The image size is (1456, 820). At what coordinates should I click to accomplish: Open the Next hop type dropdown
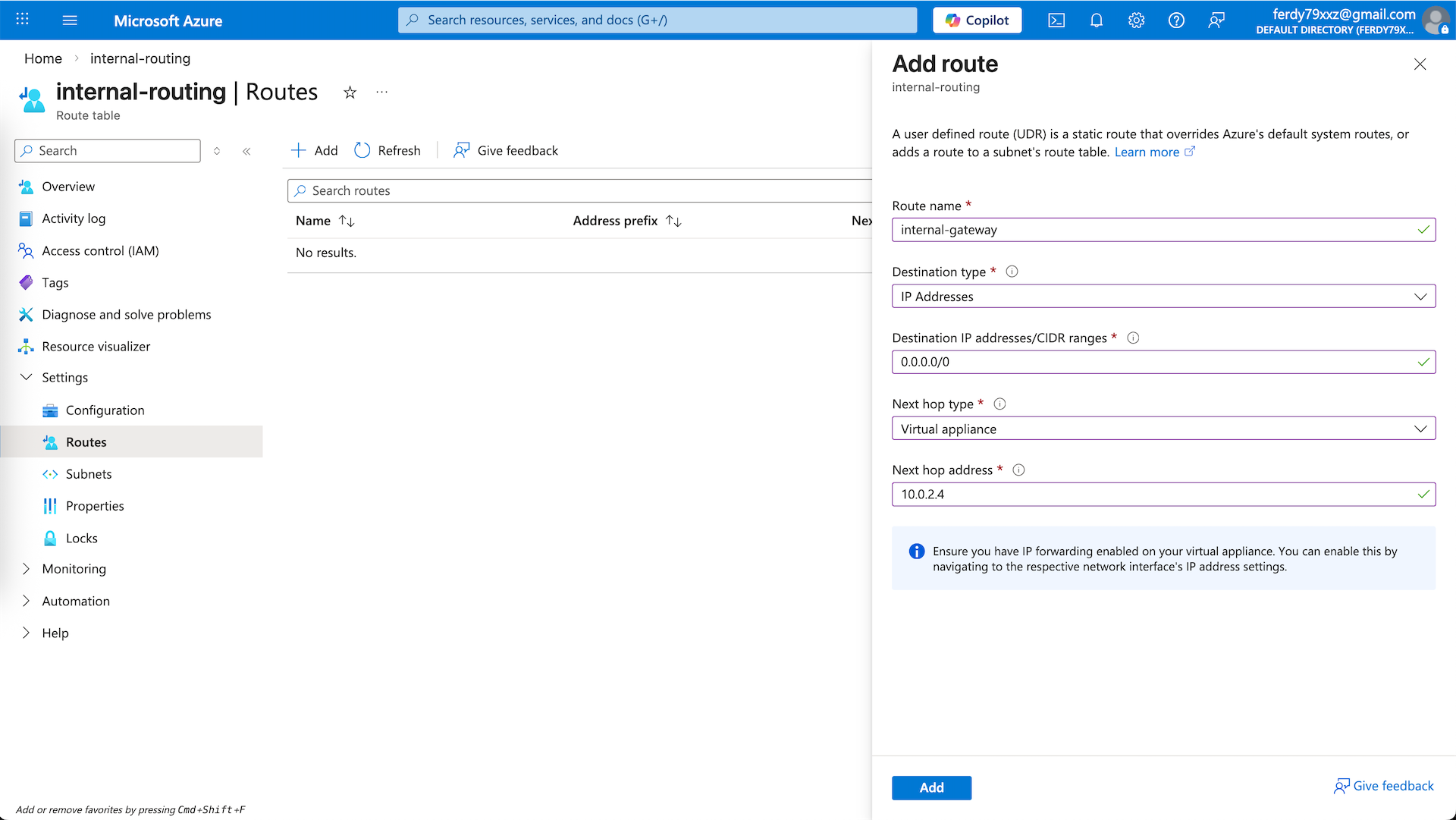[1163, 429]
